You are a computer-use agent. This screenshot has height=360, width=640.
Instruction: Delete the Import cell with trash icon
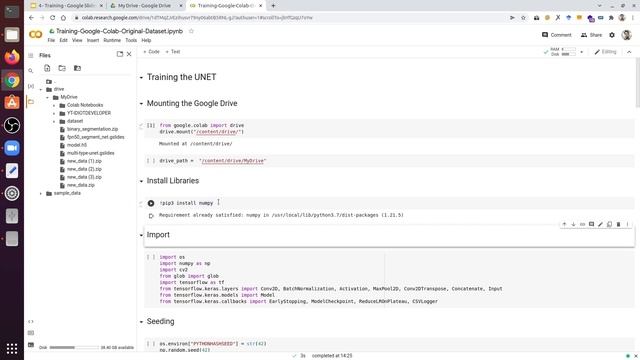click(618, 224)
